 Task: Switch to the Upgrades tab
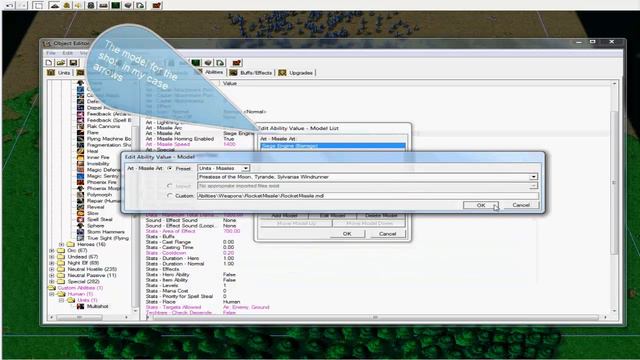[x=296, y=73]
